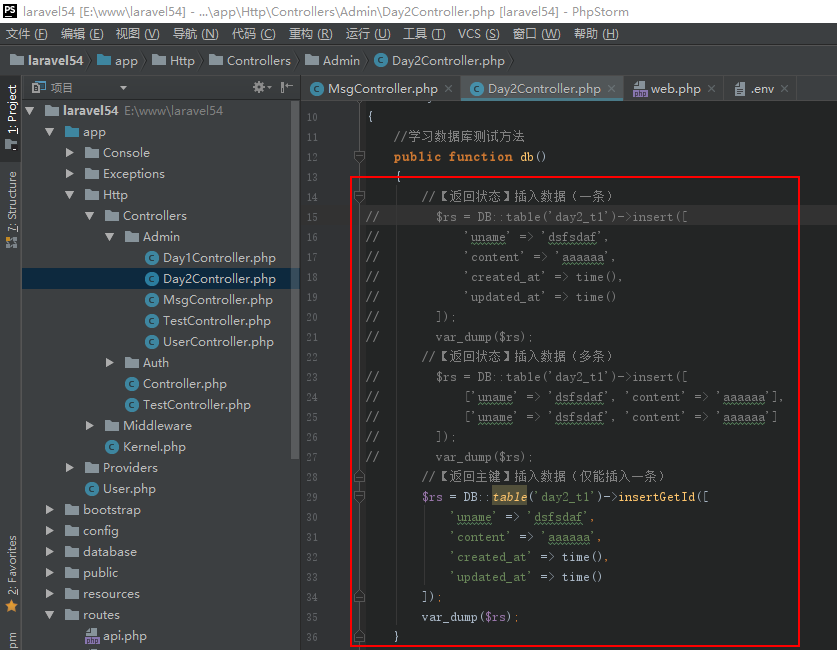The height and width of the screenshot is (650, 837).
Task: Open the VCS menu
Action: pos(478,34)
